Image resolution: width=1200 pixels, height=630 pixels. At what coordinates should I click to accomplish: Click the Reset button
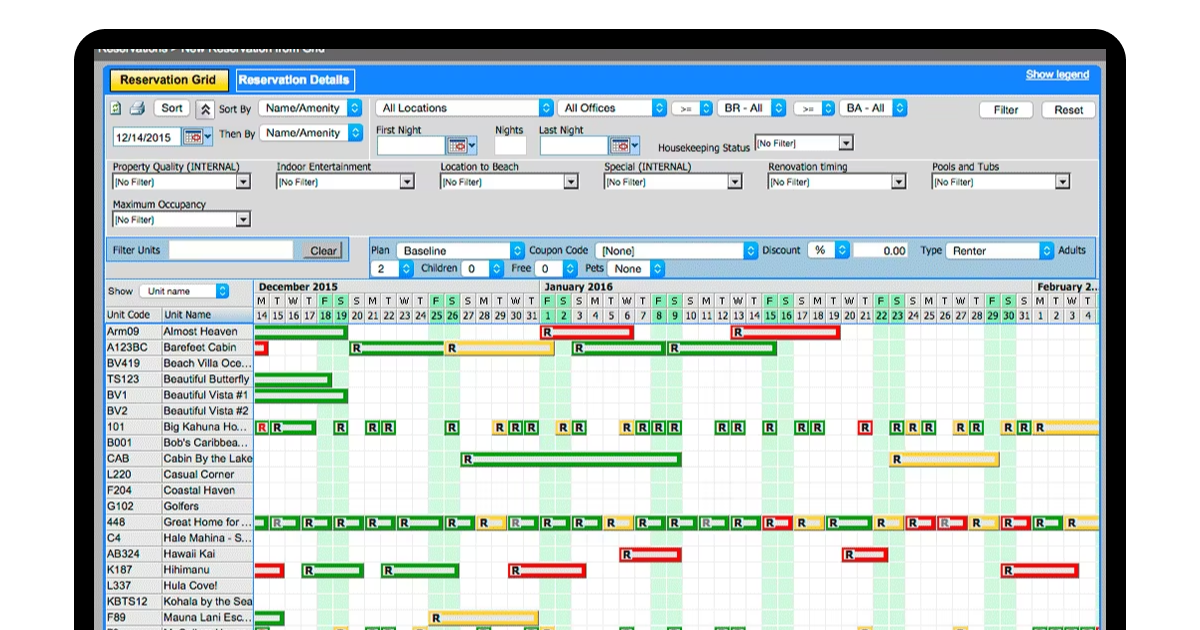1068,110
